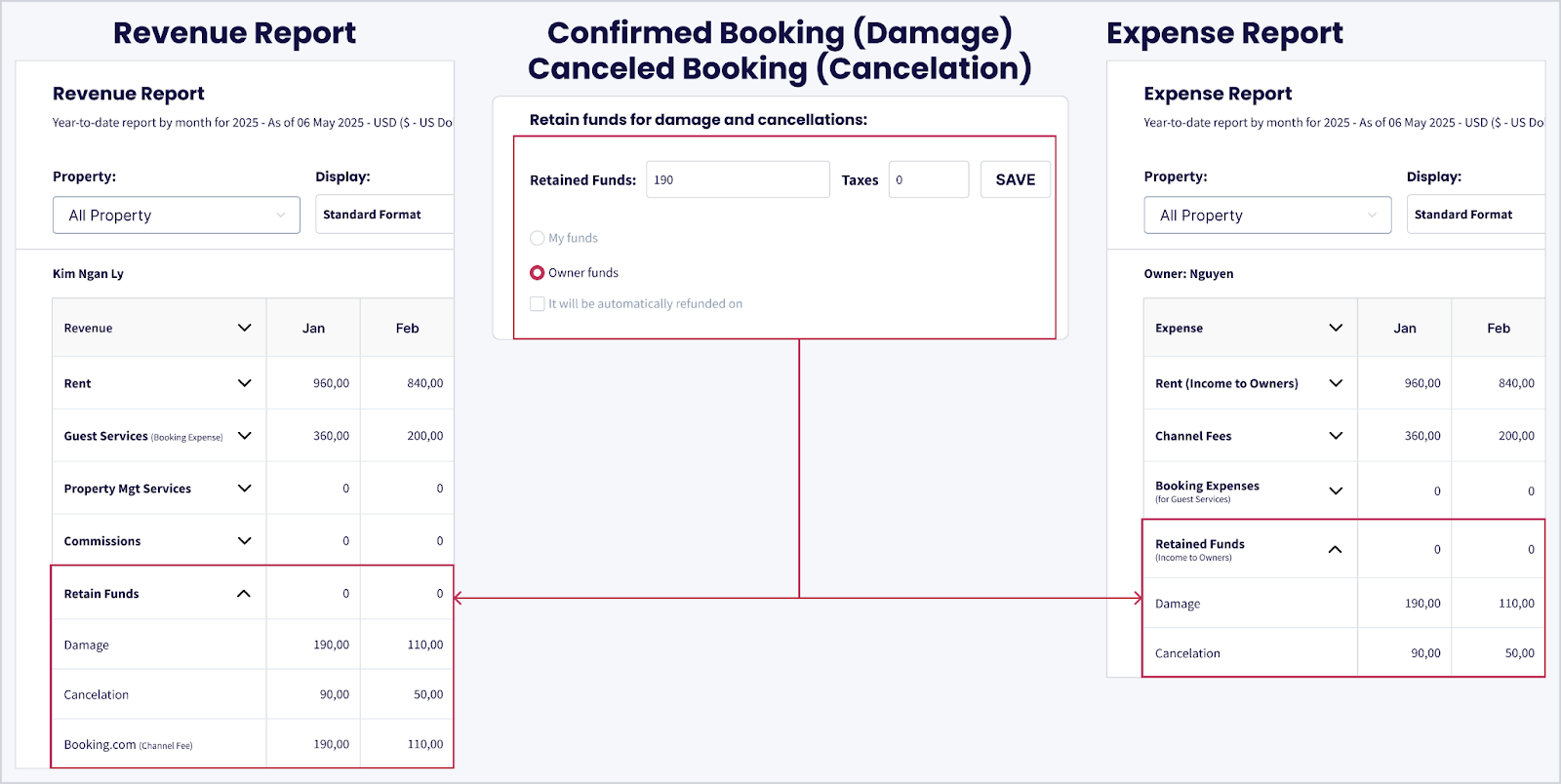Open the Display Standard Format dropdown in Revenue Report
Viewport: 1561px width, 784px height.
384,215
